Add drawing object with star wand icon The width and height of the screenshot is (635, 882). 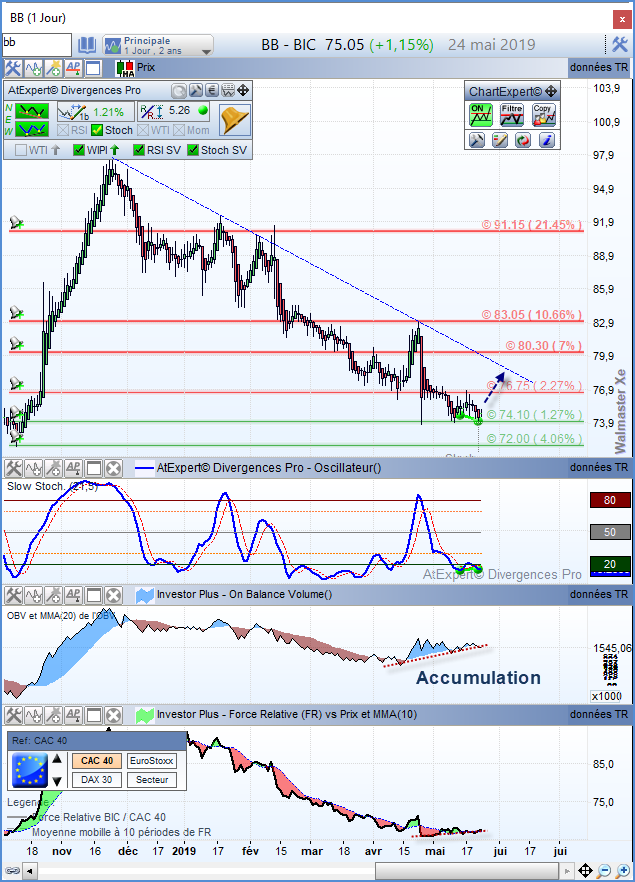click(x=53, y=68)
